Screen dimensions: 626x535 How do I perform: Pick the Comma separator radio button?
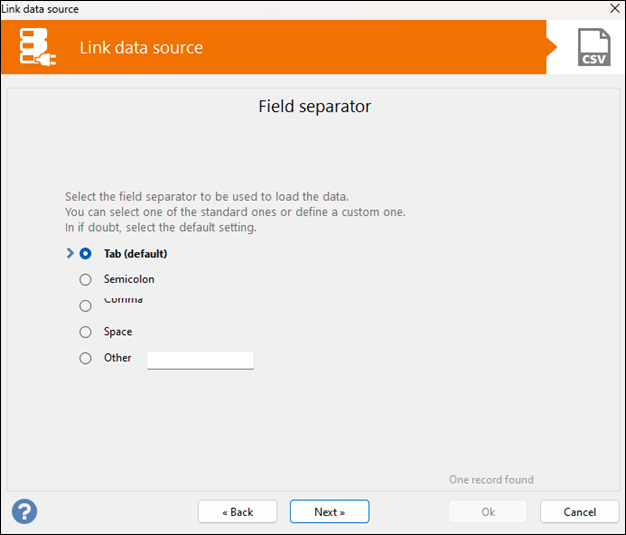[x=86, y=306]
